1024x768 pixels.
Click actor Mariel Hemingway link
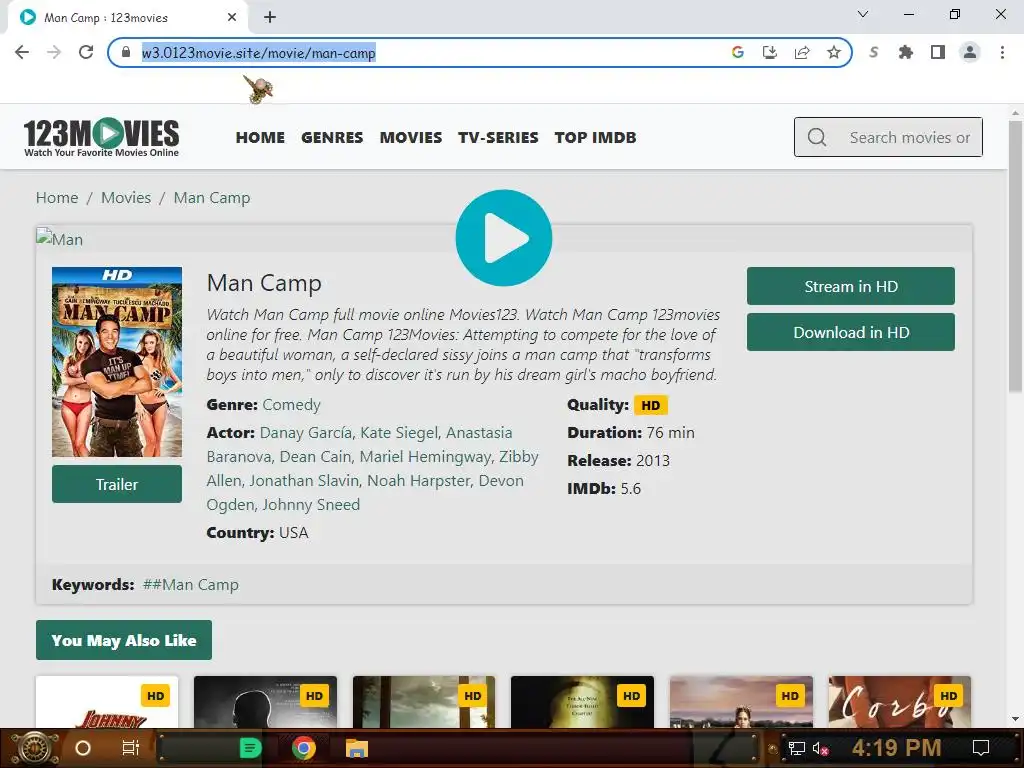coord(425,456)
